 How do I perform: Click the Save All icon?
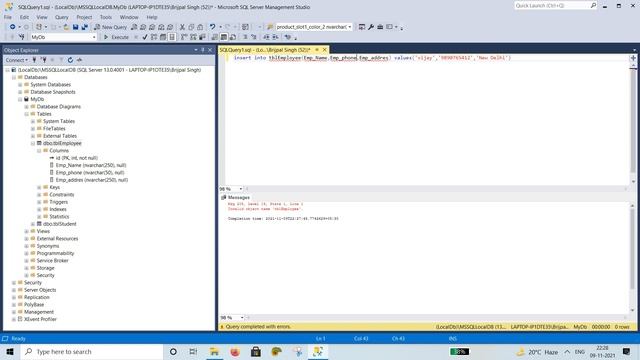[84, 27]
